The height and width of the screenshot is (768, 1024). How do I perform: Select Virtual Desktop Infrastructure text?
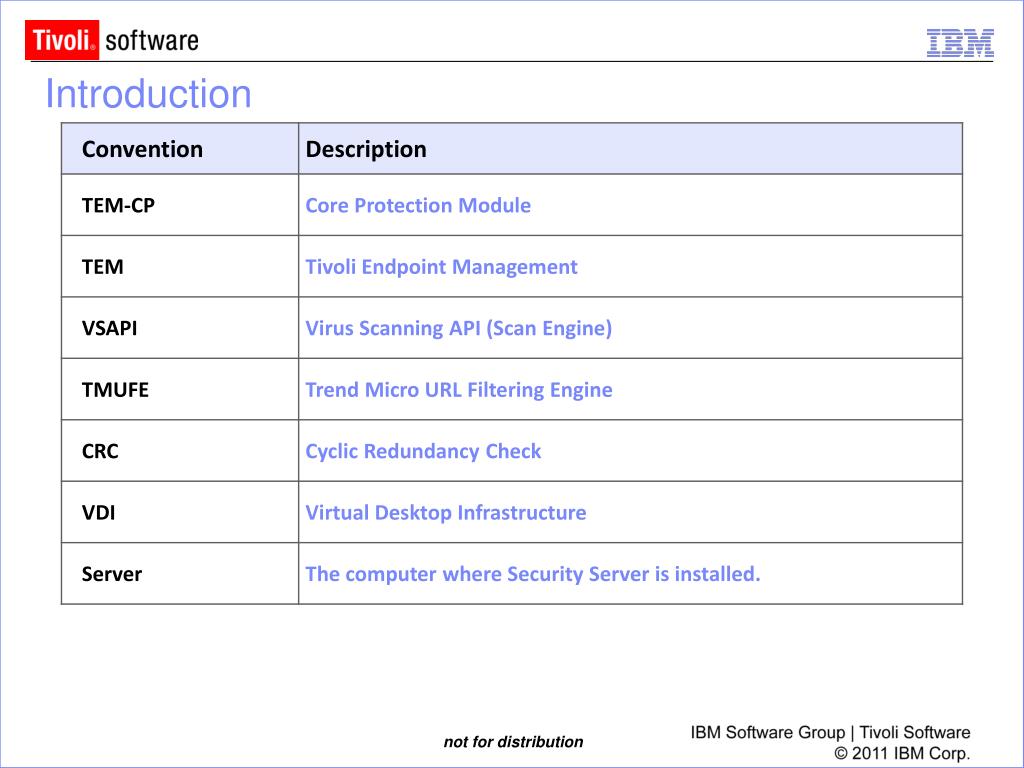pos(445,513)
